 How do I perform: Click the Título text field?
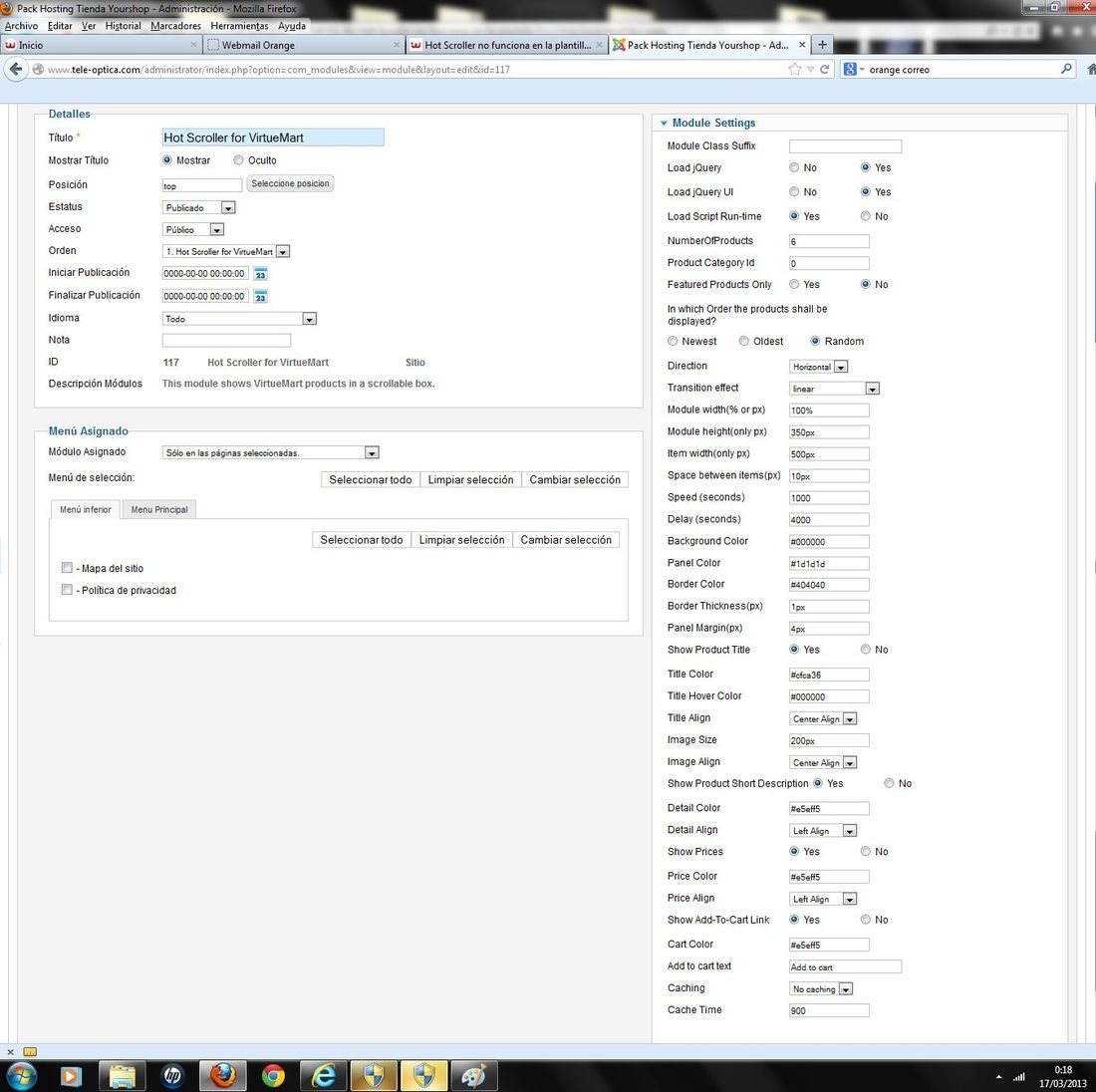273,137
